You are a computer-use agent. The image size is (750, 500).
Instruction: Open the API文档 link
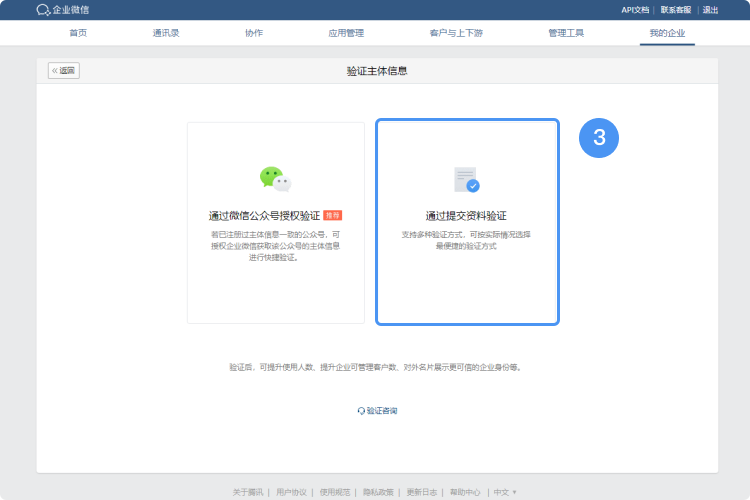click(x=635, y=10)
